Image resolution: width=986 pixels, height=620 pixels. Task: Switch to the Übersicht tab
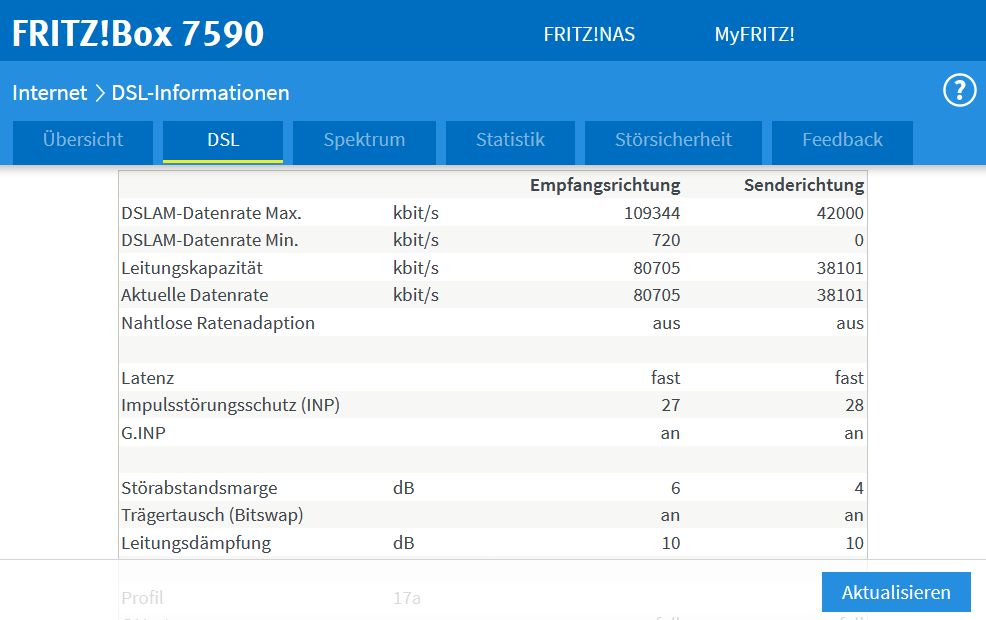click(83, 141)
